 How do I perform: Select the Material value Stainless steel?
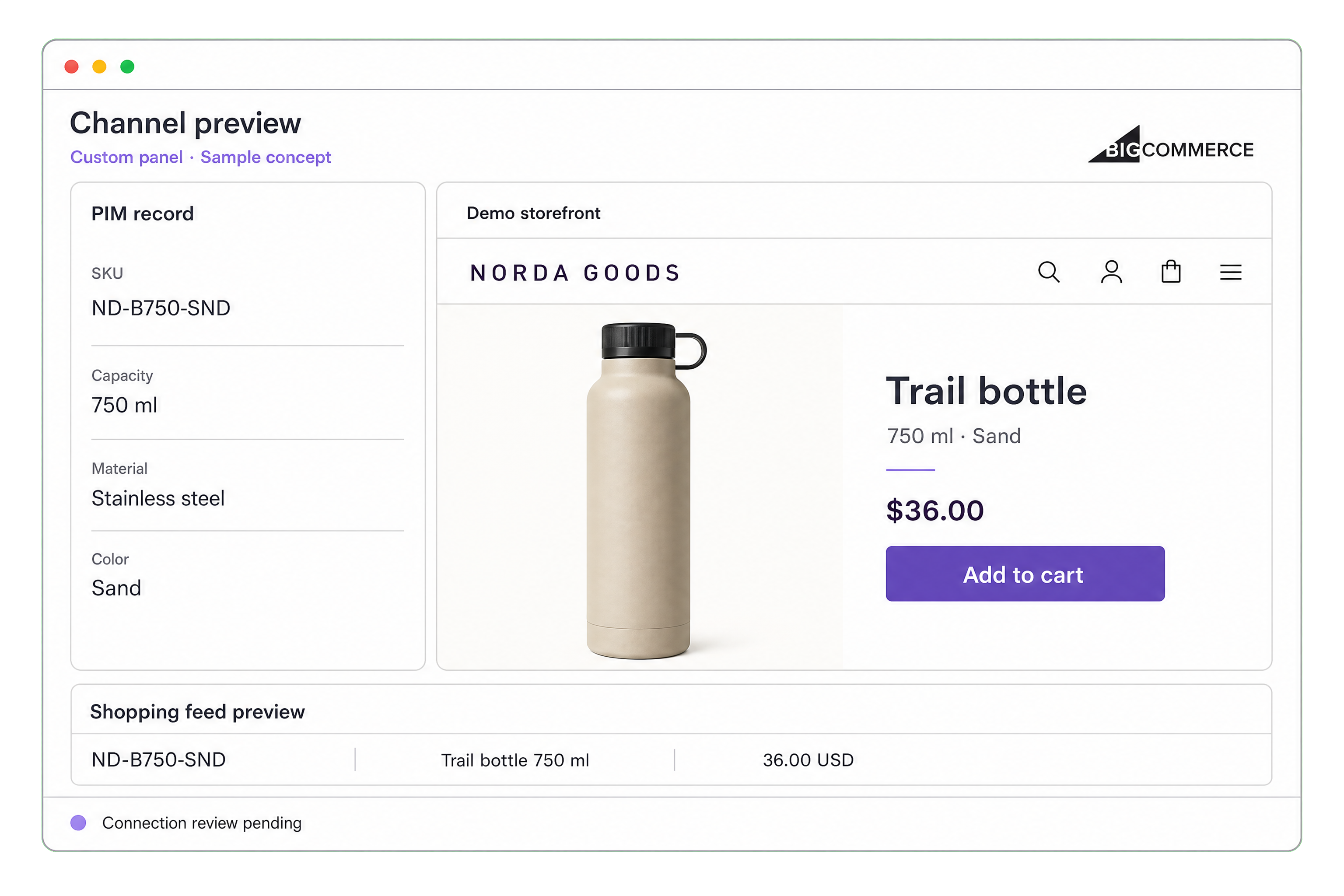coord(157,498)
